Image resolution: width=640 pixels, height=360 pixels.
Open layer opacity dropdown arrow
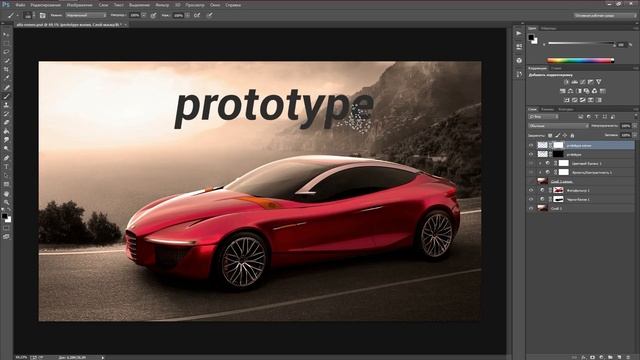634,126
